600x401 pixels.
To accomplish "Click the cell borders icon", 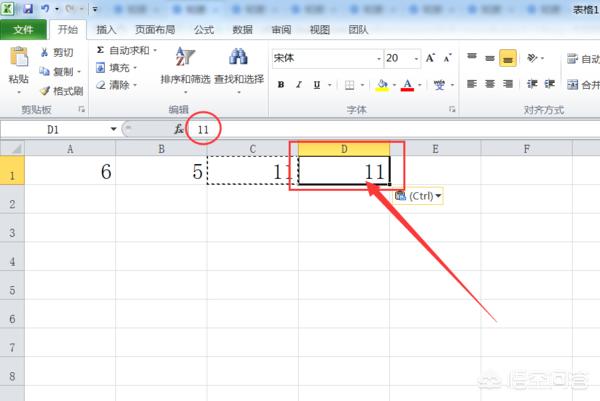I will (x=349, y=85).
